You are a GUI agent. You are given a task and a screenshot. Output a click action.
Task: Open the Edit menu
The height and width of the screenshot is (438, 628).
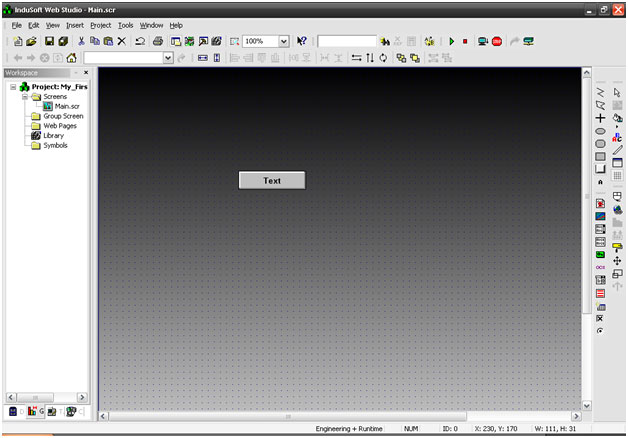point(34,25)
